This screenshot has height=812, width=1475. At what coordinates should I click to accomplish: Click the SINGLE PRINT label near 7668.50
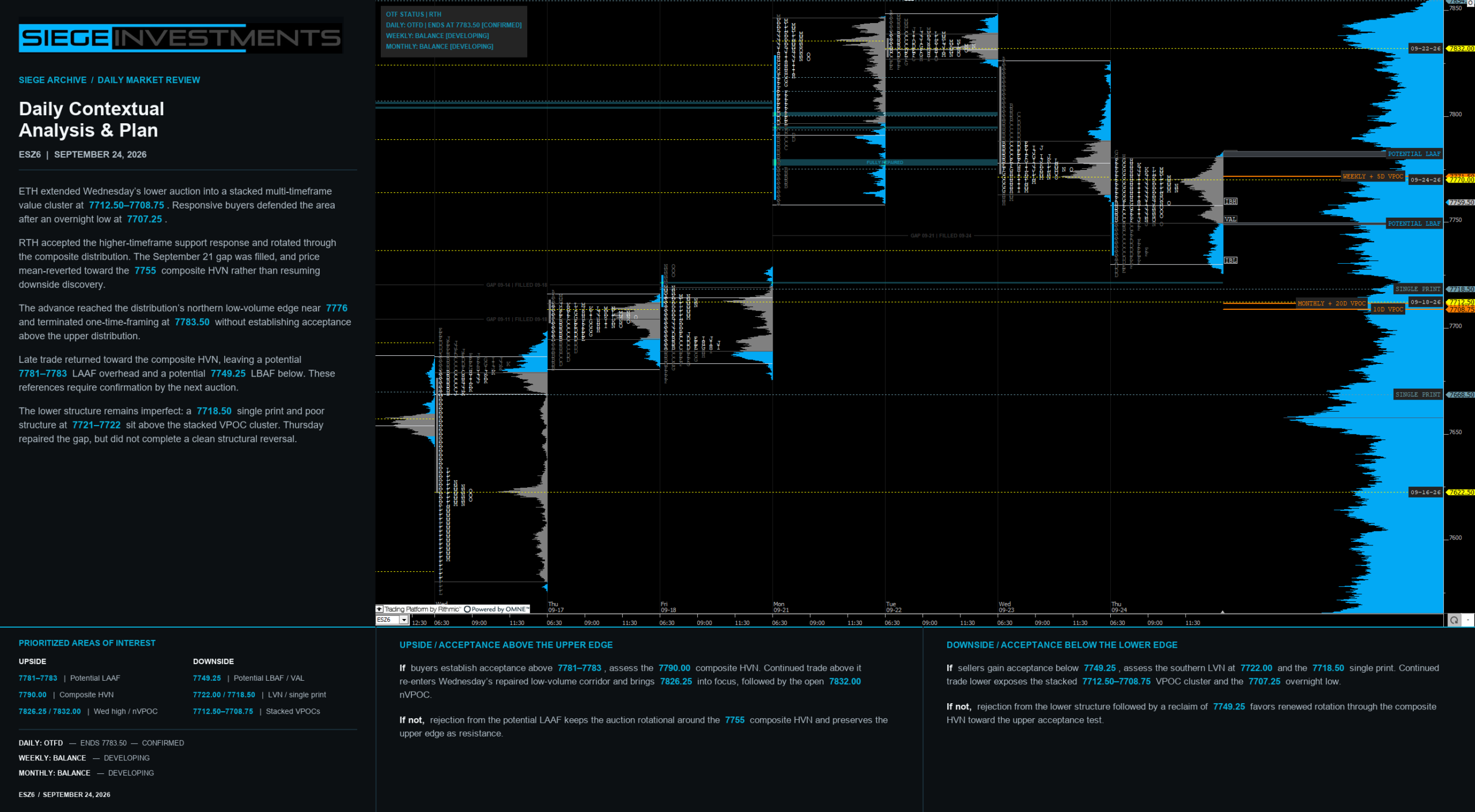click(x=1417, y=395)
